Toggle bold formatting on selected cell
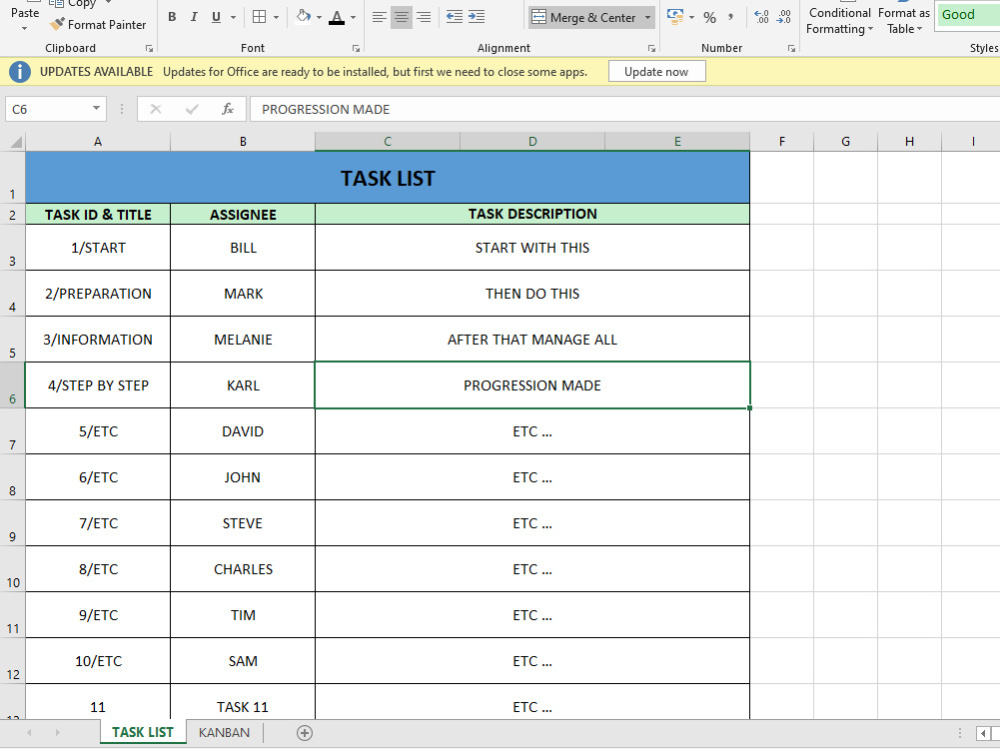Viewport: 1000px width, 749px height. coord(171,17)
